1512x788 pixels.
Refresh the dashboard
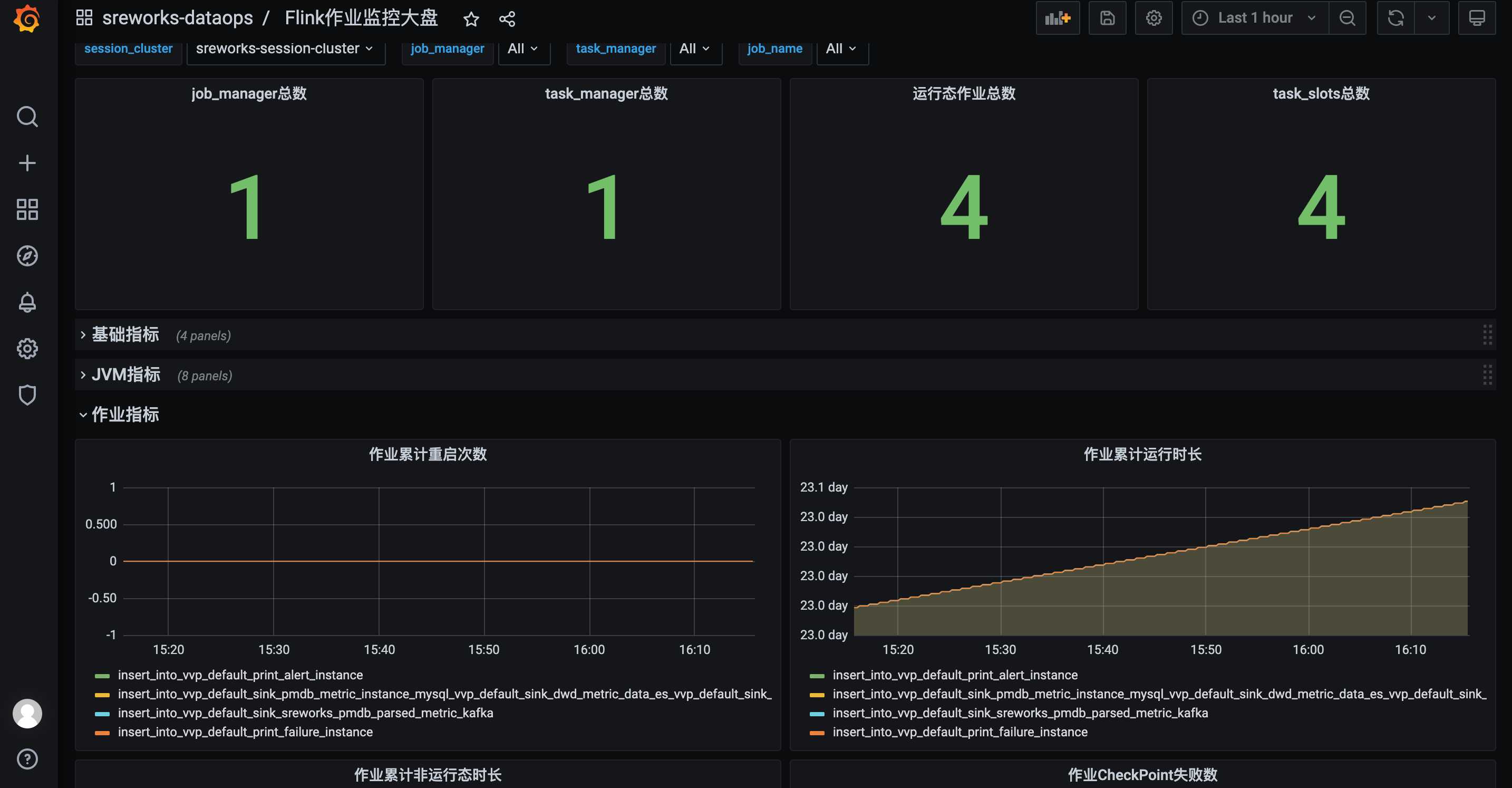(1395, 18)
